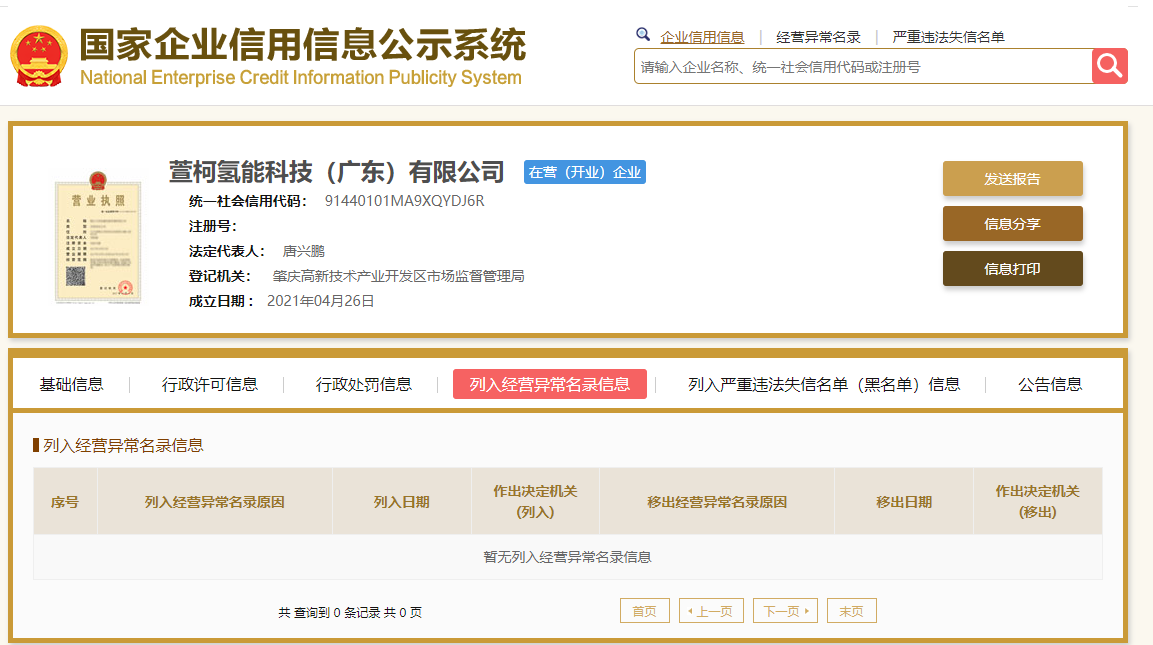The height and width of the screenshot is (645, 1153).
Task: Click the English National Enterprise Credit subtitle
Action: (x=301, y=77)
